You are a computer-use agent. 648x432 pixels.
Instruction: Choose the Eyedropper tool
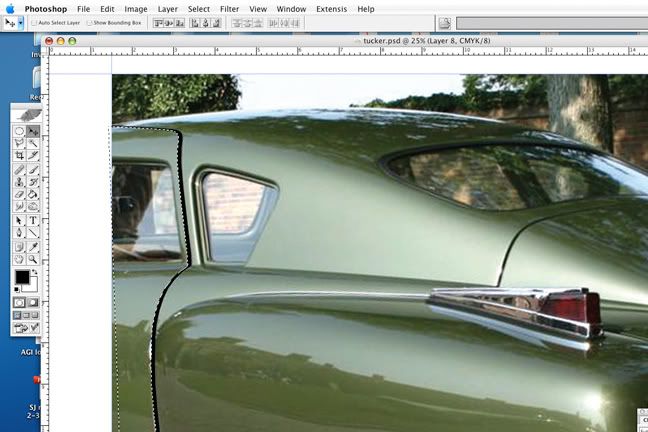coord(33,246)
